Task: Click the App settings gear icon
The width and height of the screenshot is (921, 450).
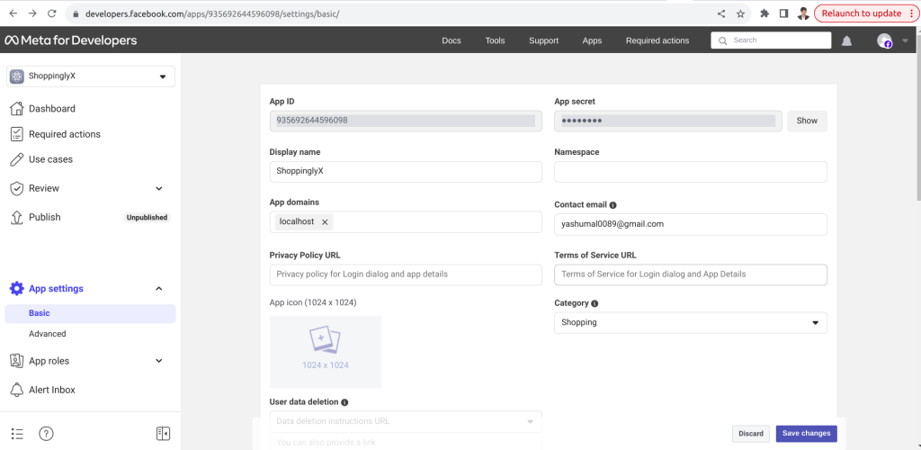Action: pos(17,288)
